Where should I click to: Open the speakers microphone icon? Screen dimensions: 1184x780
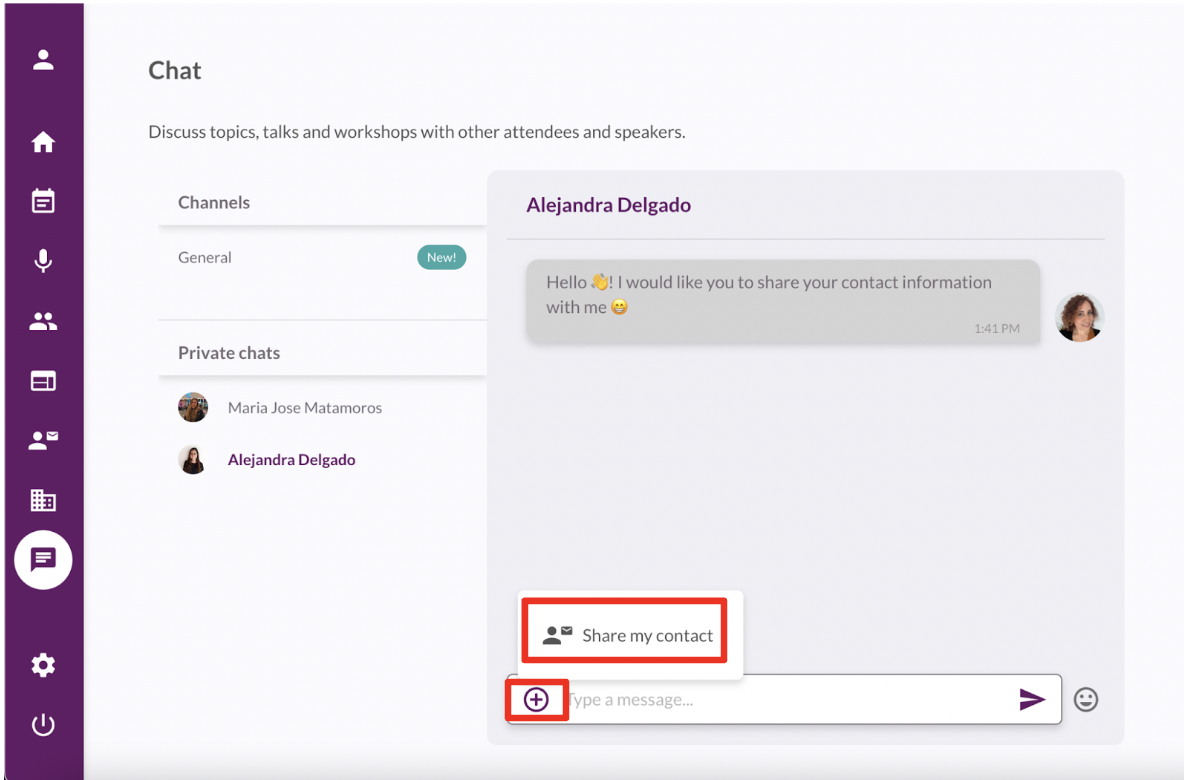[x=43, y=261]
